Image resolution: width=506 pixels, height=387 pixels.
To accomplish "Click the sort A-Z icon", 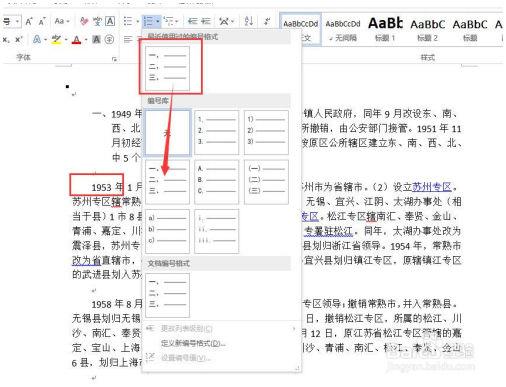I will [x=248, y=22].
